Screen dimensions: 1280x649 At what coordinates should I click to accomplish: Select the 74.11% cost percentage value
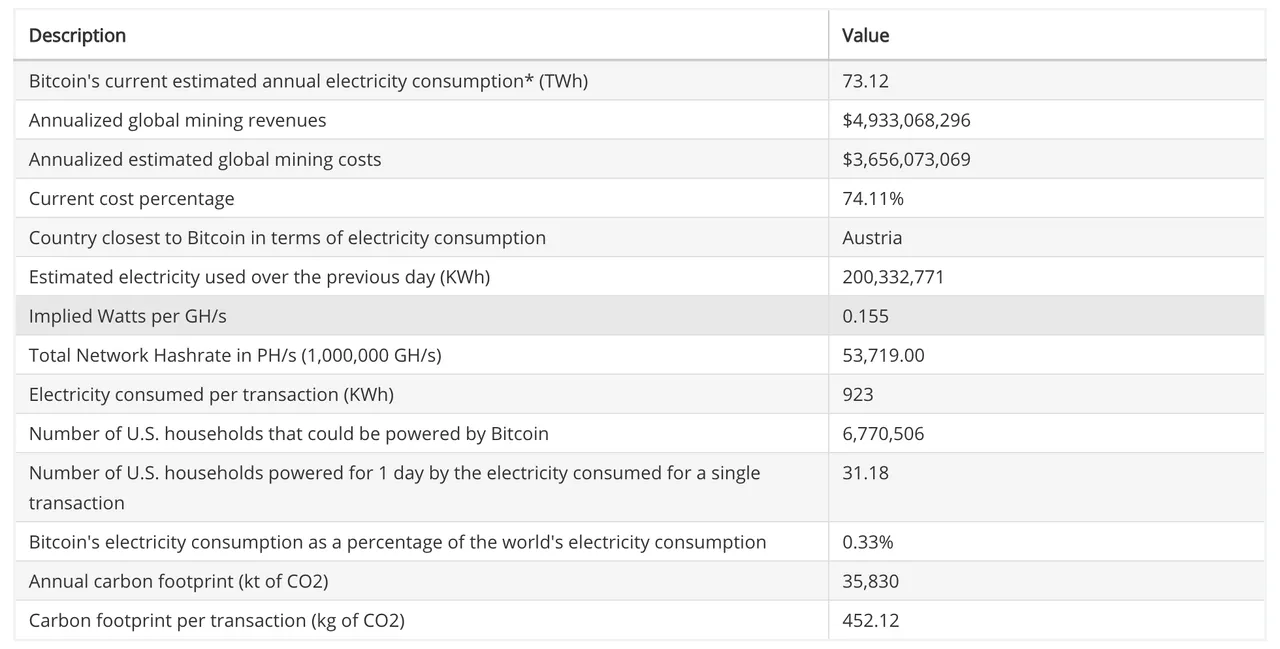click(872, 198)
